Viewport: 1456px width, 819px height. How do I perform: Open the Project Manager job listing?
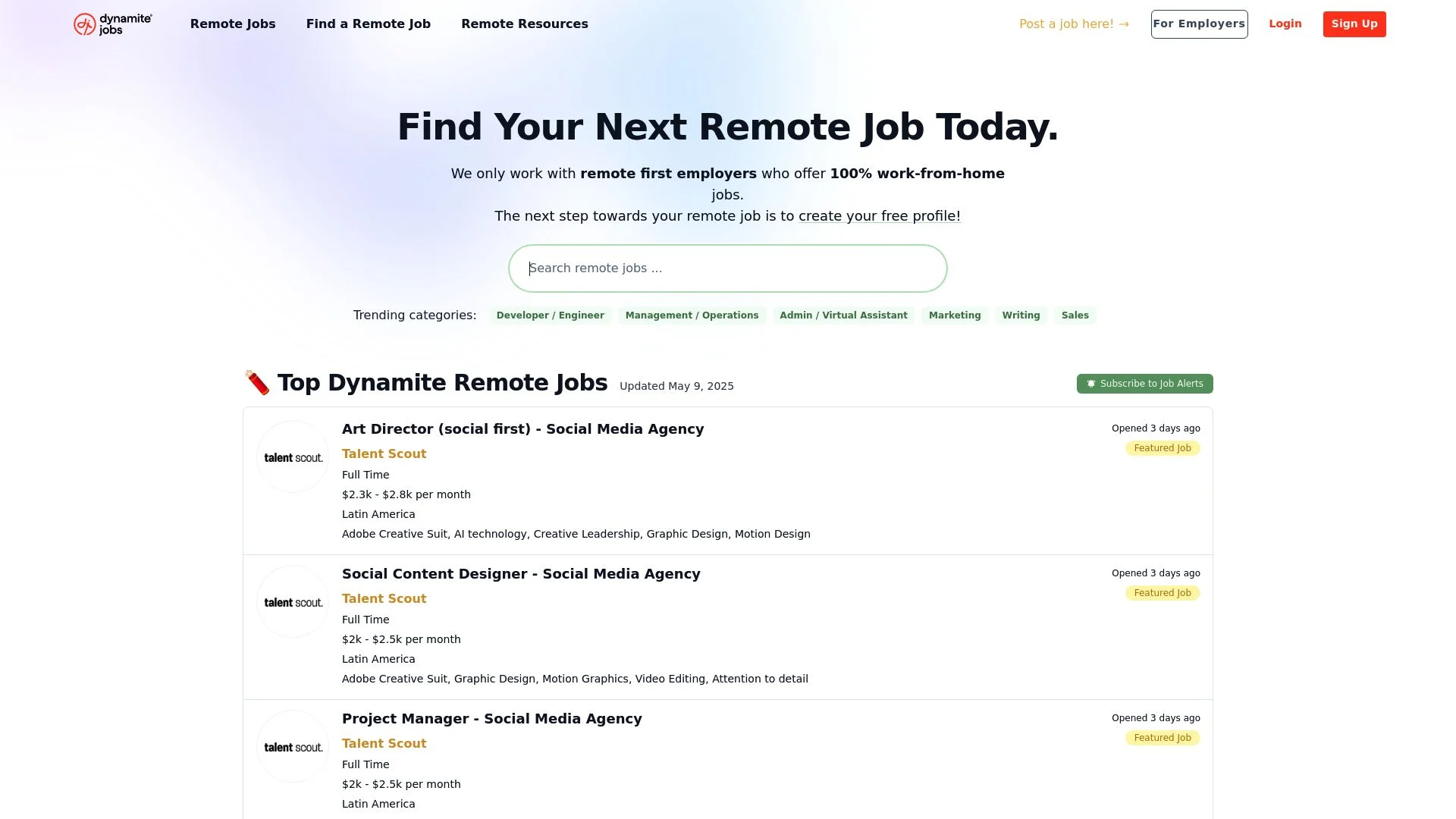pyautogui.click(x=491, y=719)
